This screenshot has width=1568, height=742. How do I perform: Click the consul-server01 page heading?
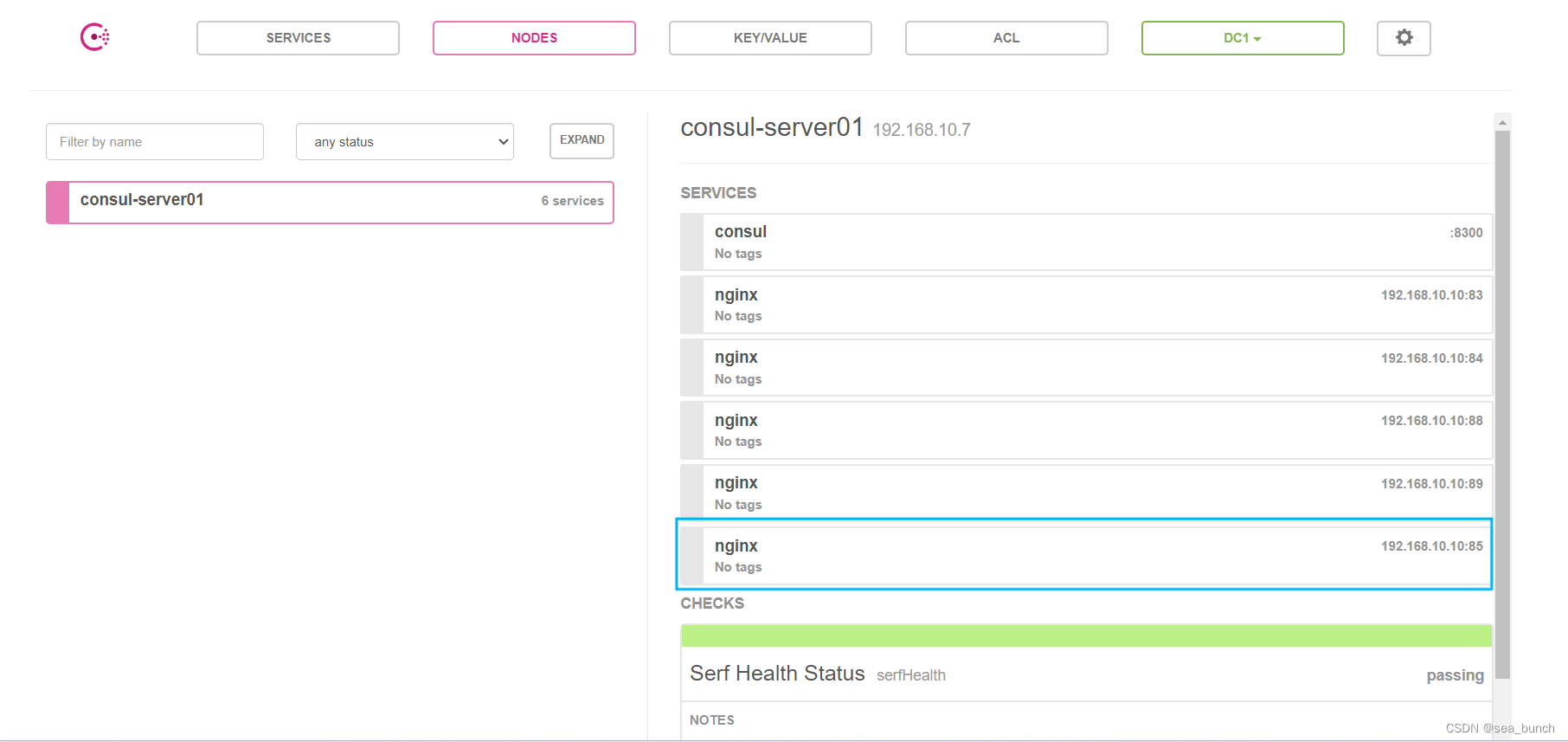(772, 127)
